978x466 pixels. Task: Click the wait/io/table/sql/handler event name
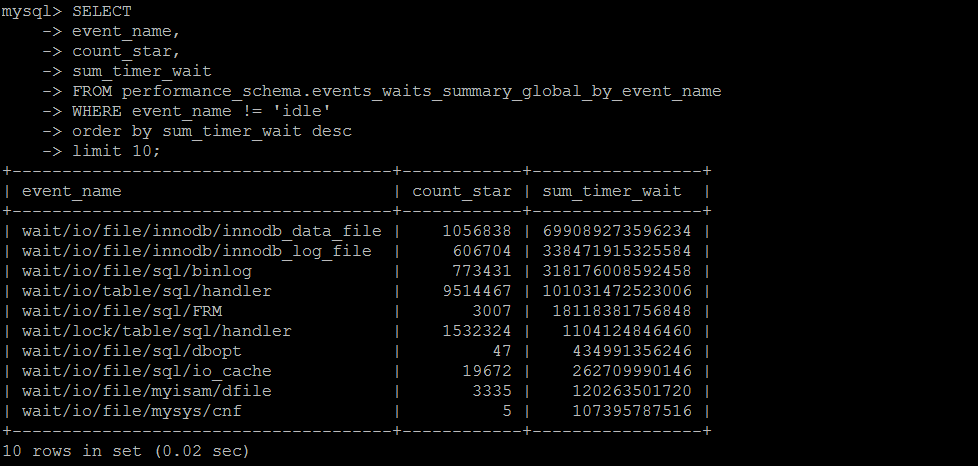pos(147,291)
